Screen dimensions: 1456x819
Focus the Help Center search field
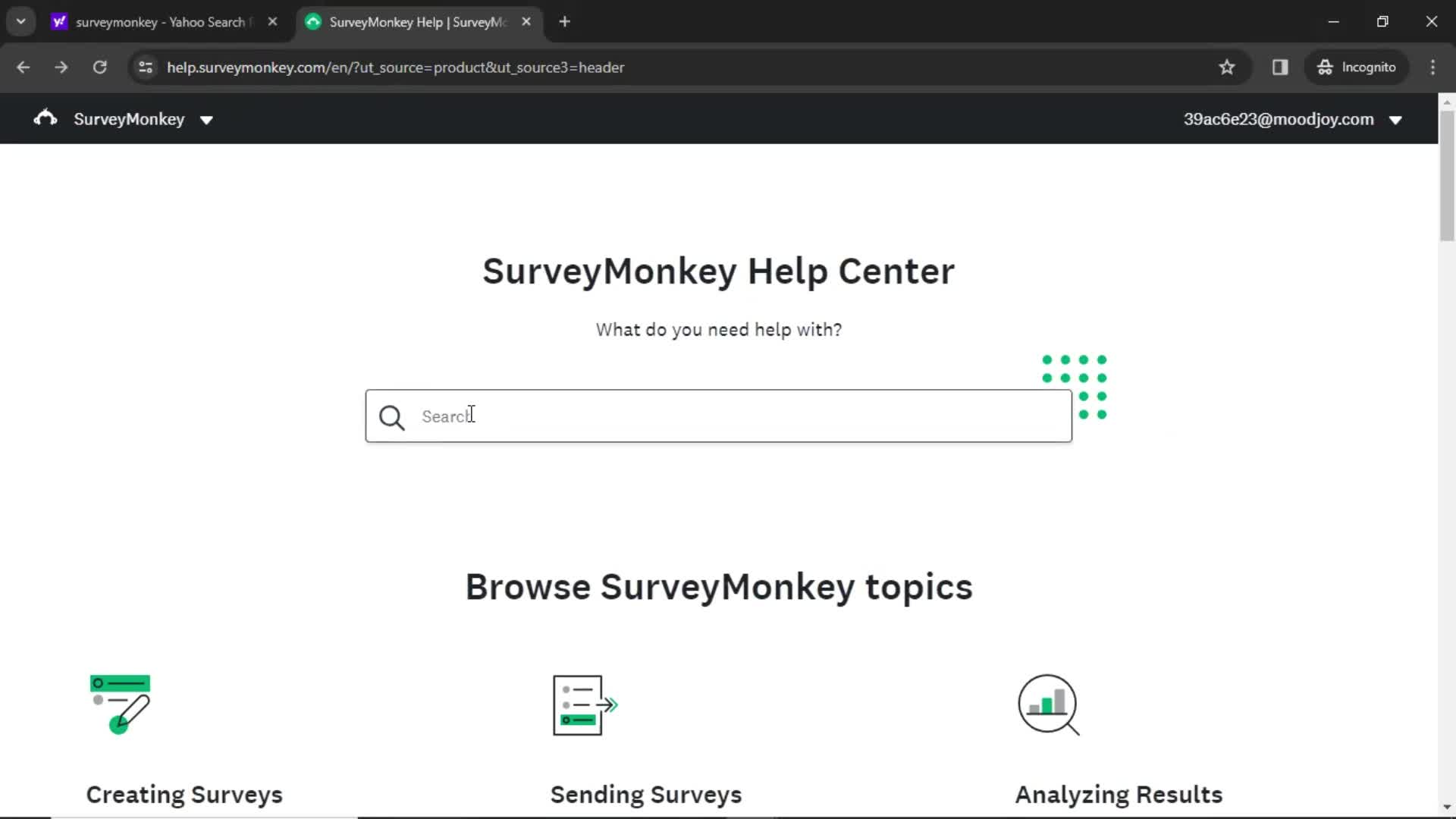718,416
